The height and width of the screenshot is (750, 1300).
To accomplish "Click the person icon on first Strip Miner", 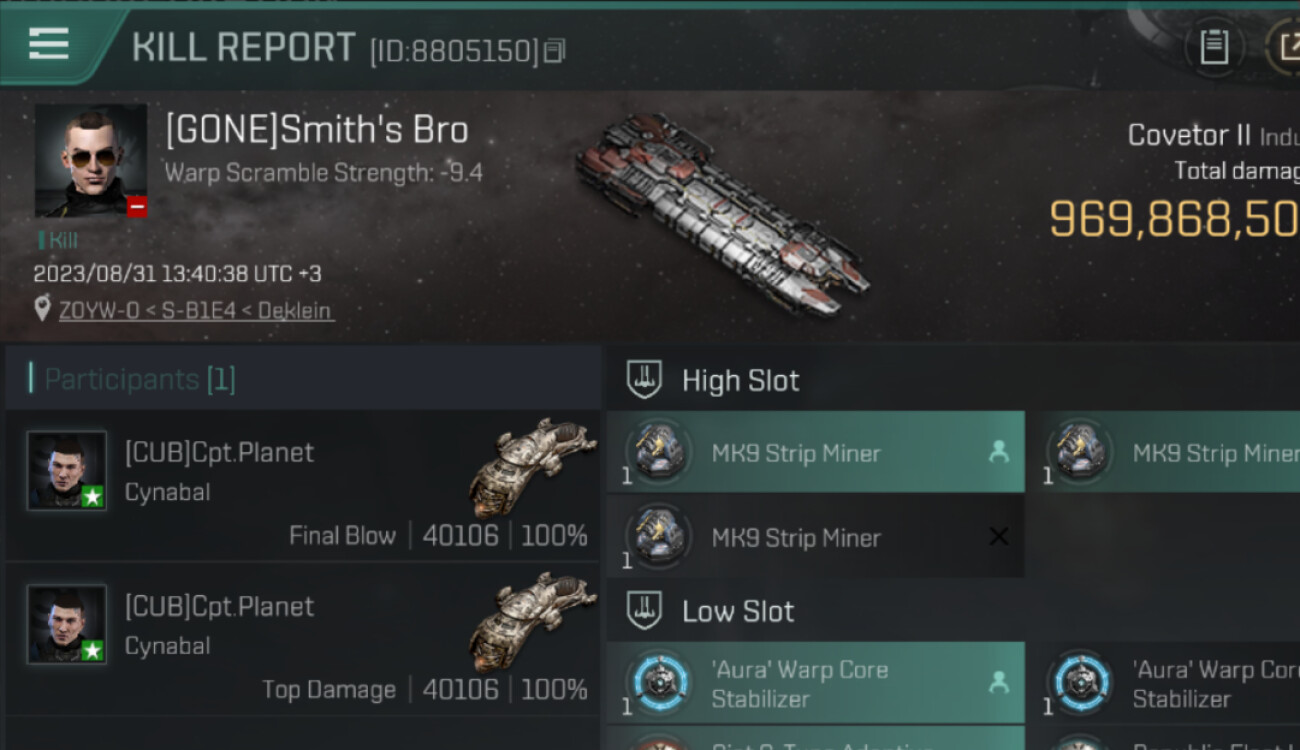I will [x=998, y=452].
